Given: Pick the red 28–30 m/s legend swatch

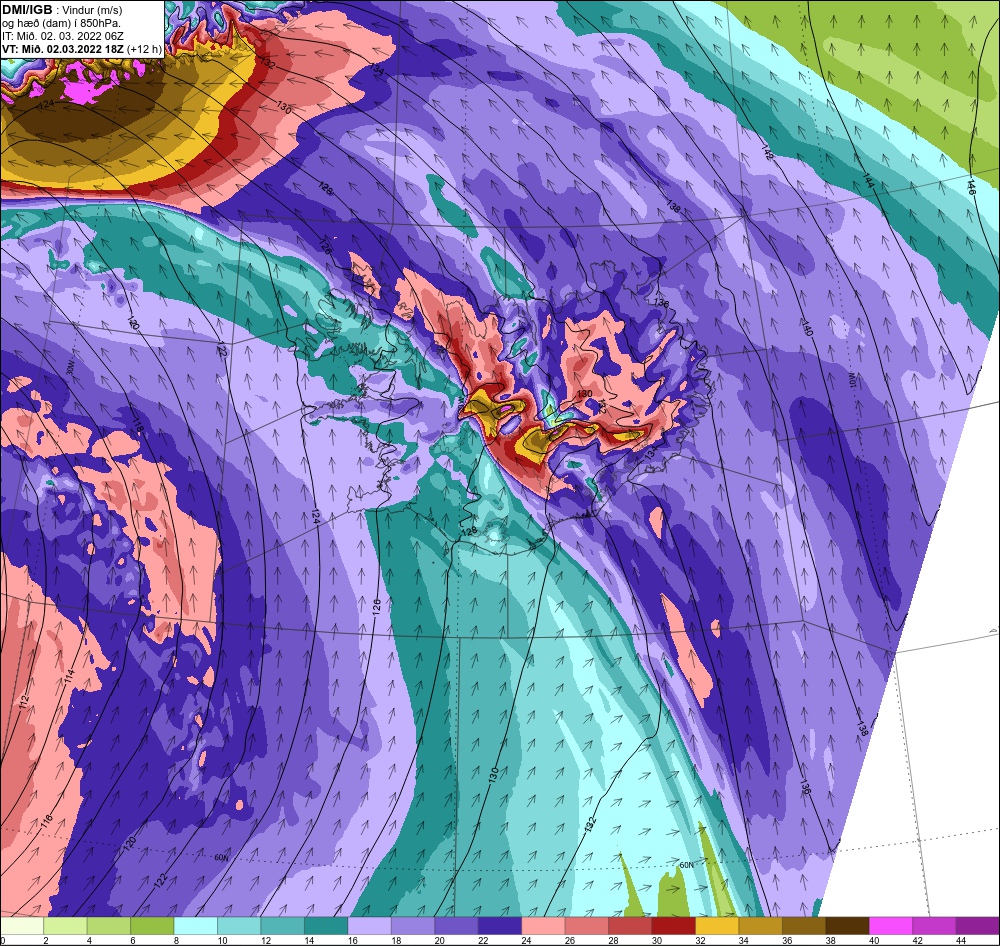Looking at the screenshot, I should point(630,926).
